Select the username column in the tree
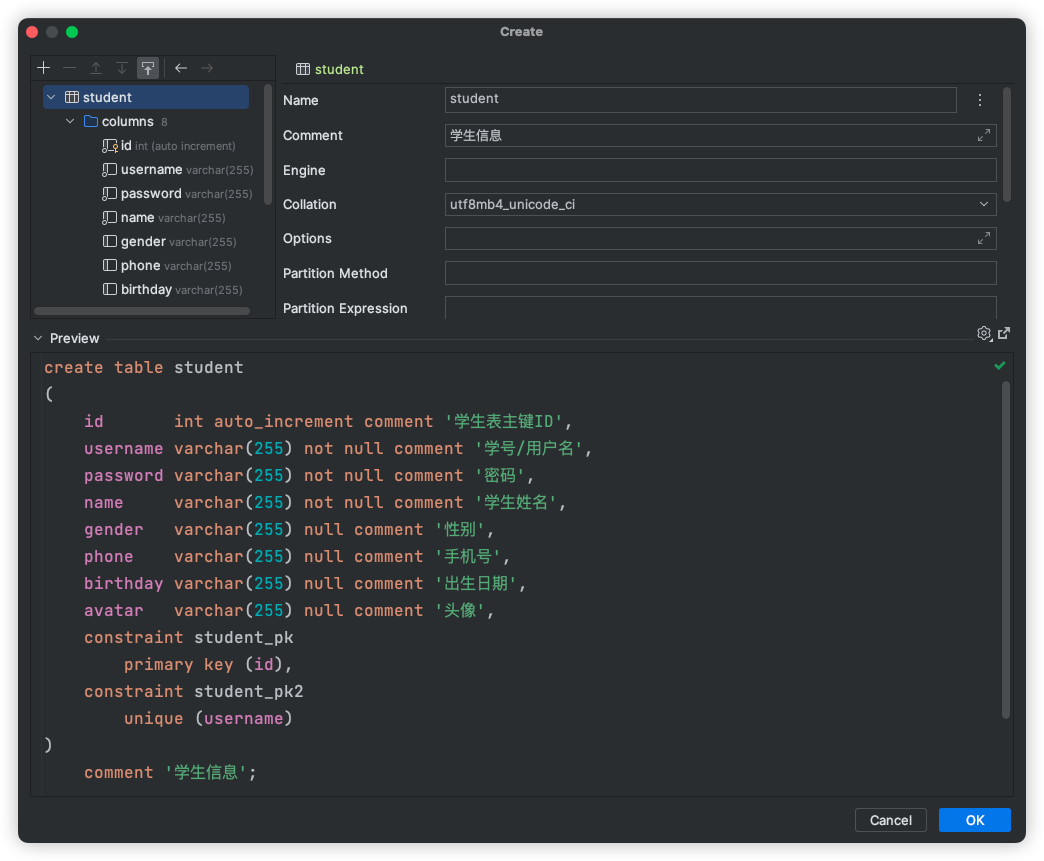 tap(151, 169)
